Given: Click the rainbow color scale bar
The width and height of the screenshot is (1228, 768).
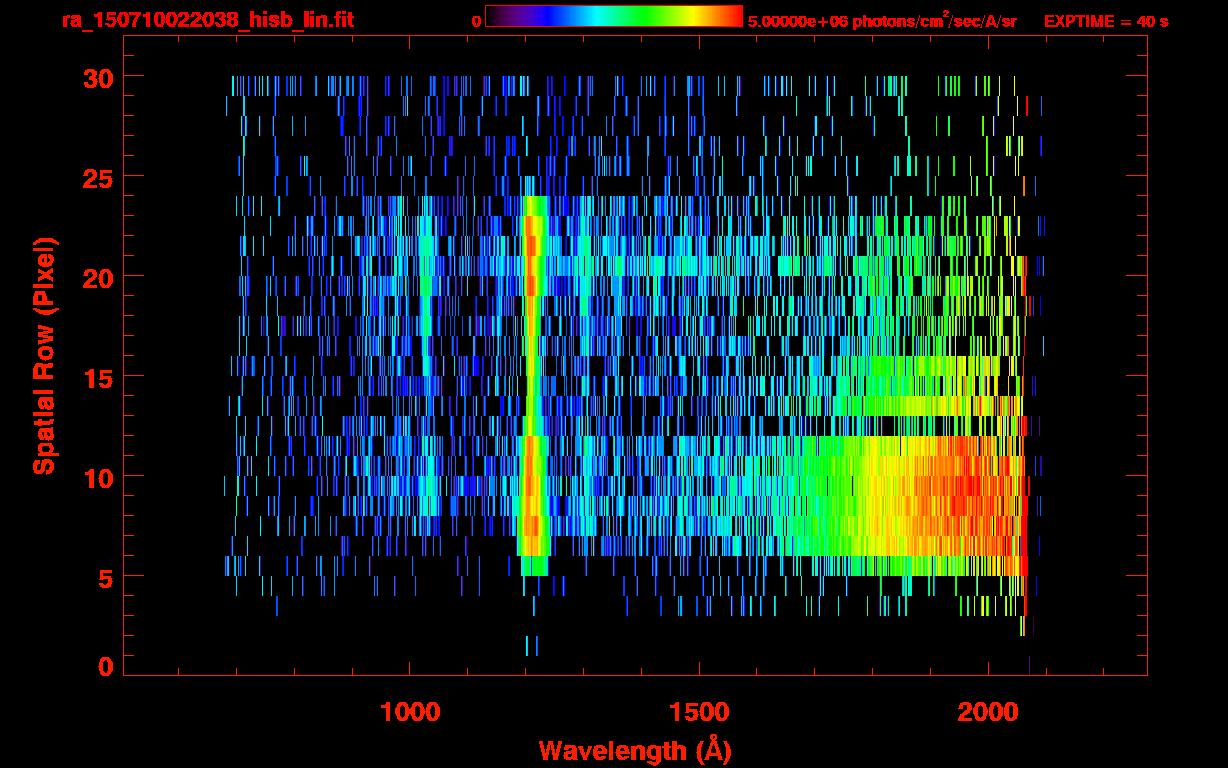Looking at the screenshot, I should pyautogui.click(x=614, y=17).
